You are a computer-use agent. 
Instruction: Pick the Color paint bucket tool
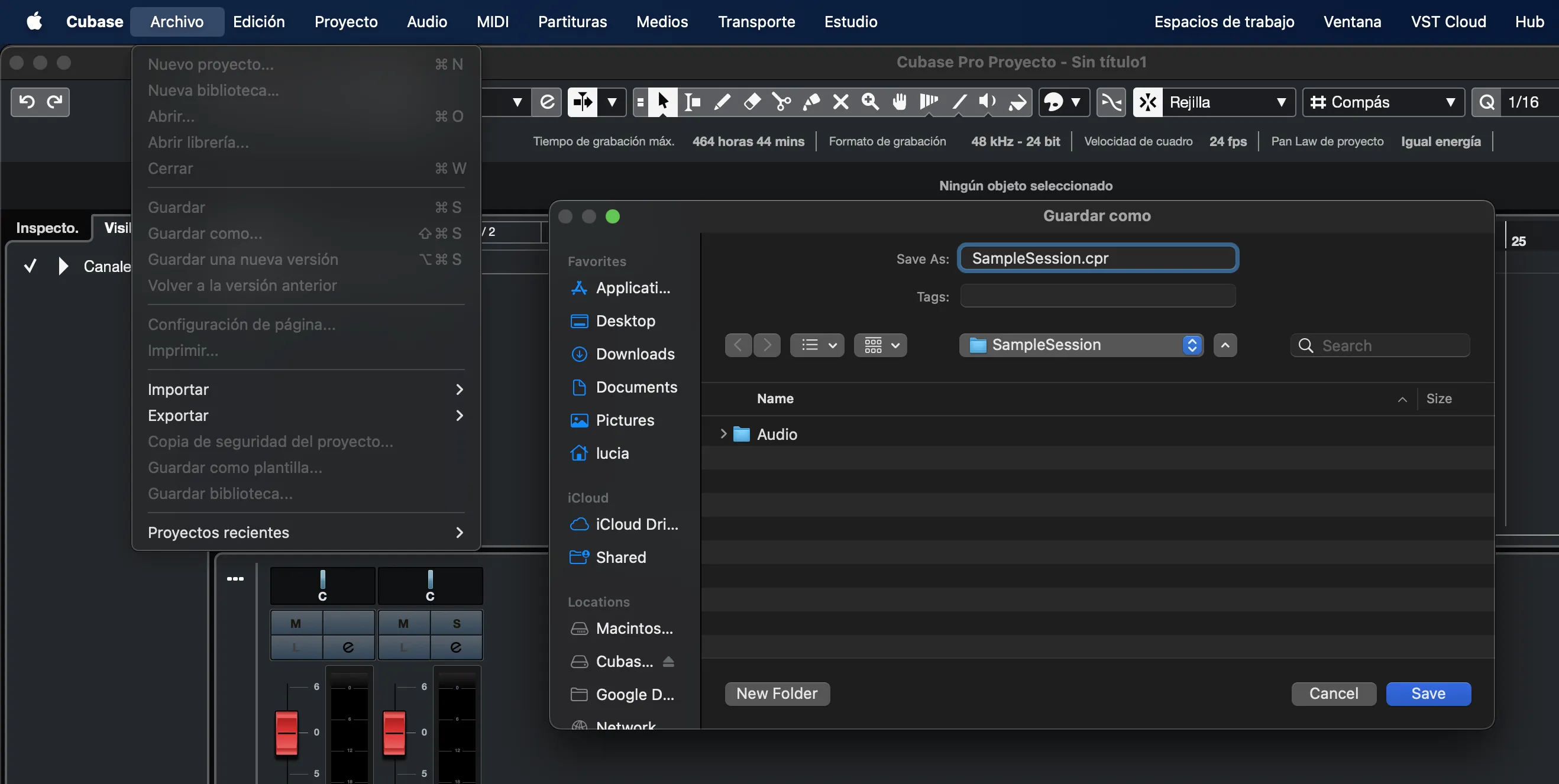pos(1018,102)
